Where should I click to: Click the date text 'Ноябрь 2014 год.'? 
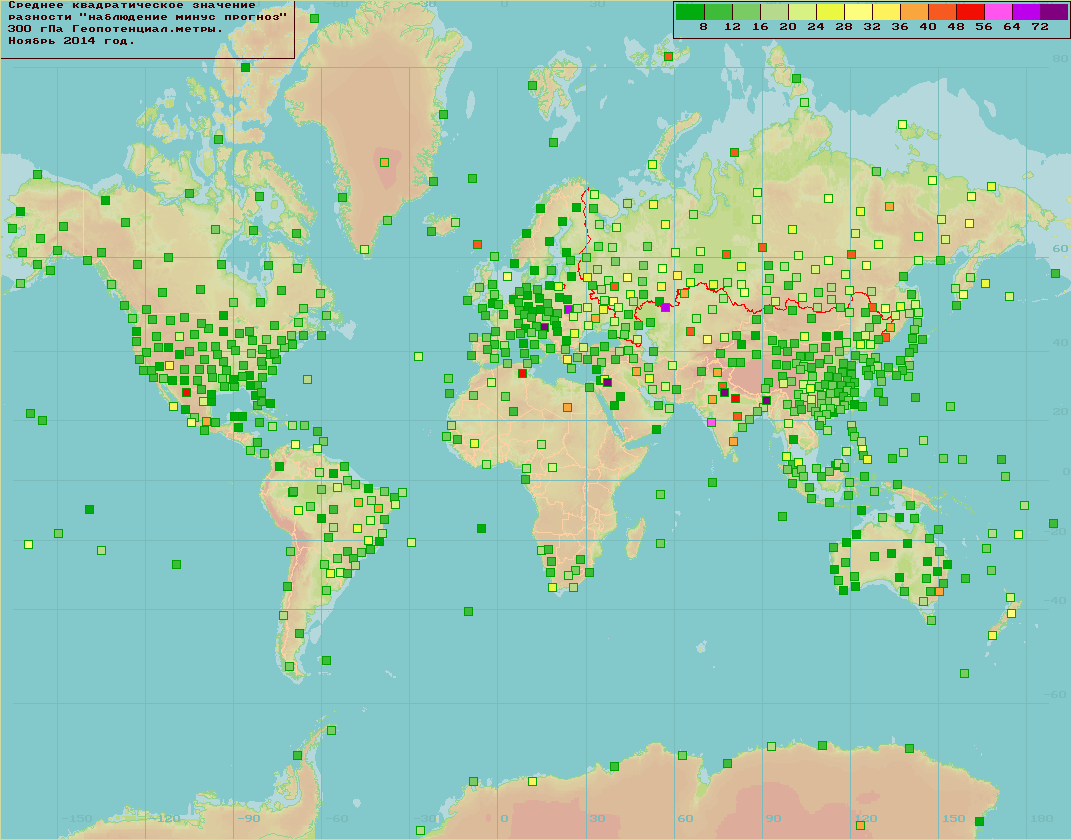point(72,41)
